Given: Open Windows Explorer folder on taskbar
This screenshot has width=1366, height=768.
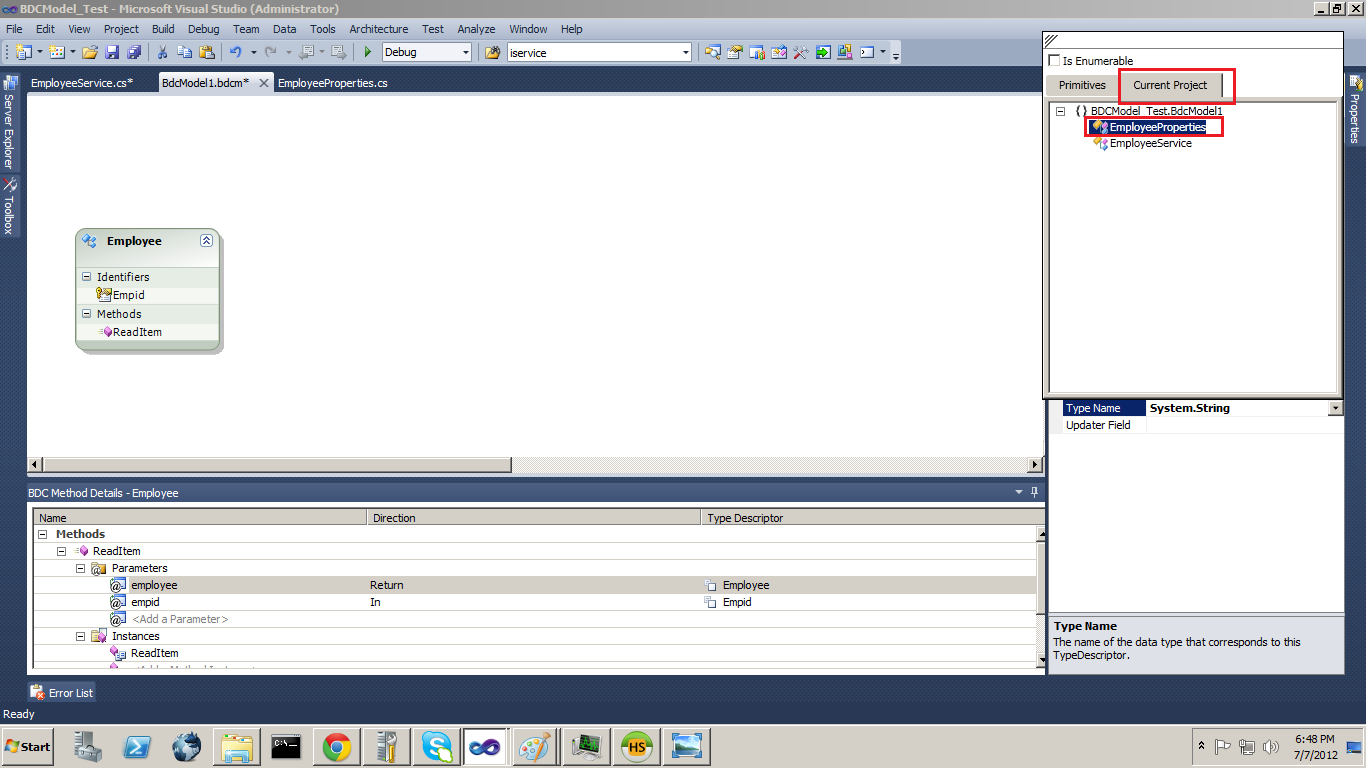Looking at the screenshot, I should point(237,746).
